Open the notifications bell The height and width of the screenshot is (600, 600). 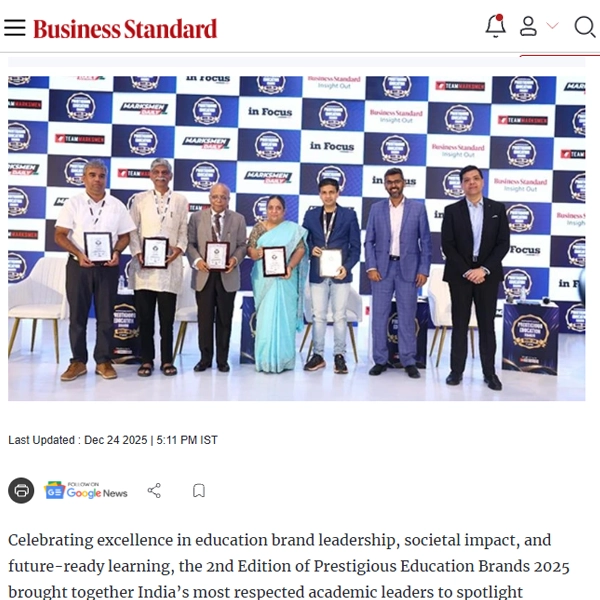tap(496, 26)
